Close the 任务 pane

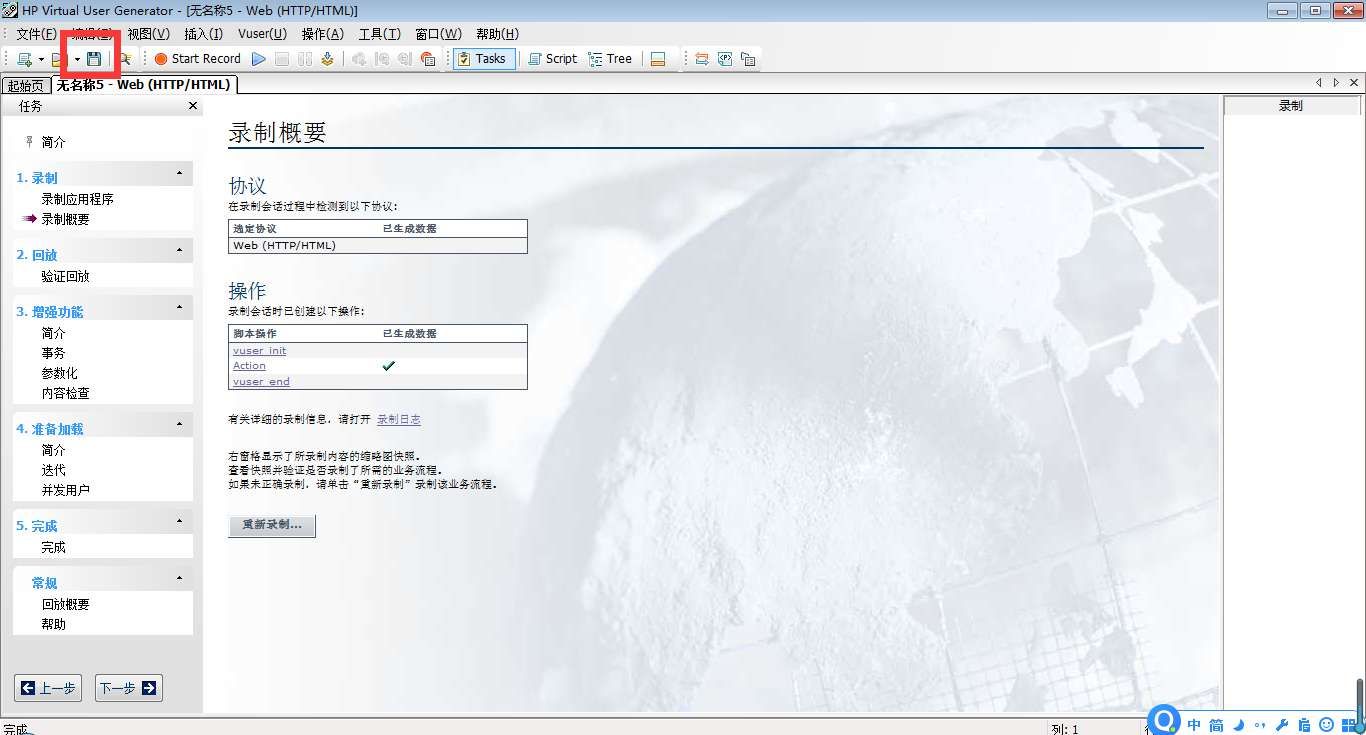click(193, 106)
